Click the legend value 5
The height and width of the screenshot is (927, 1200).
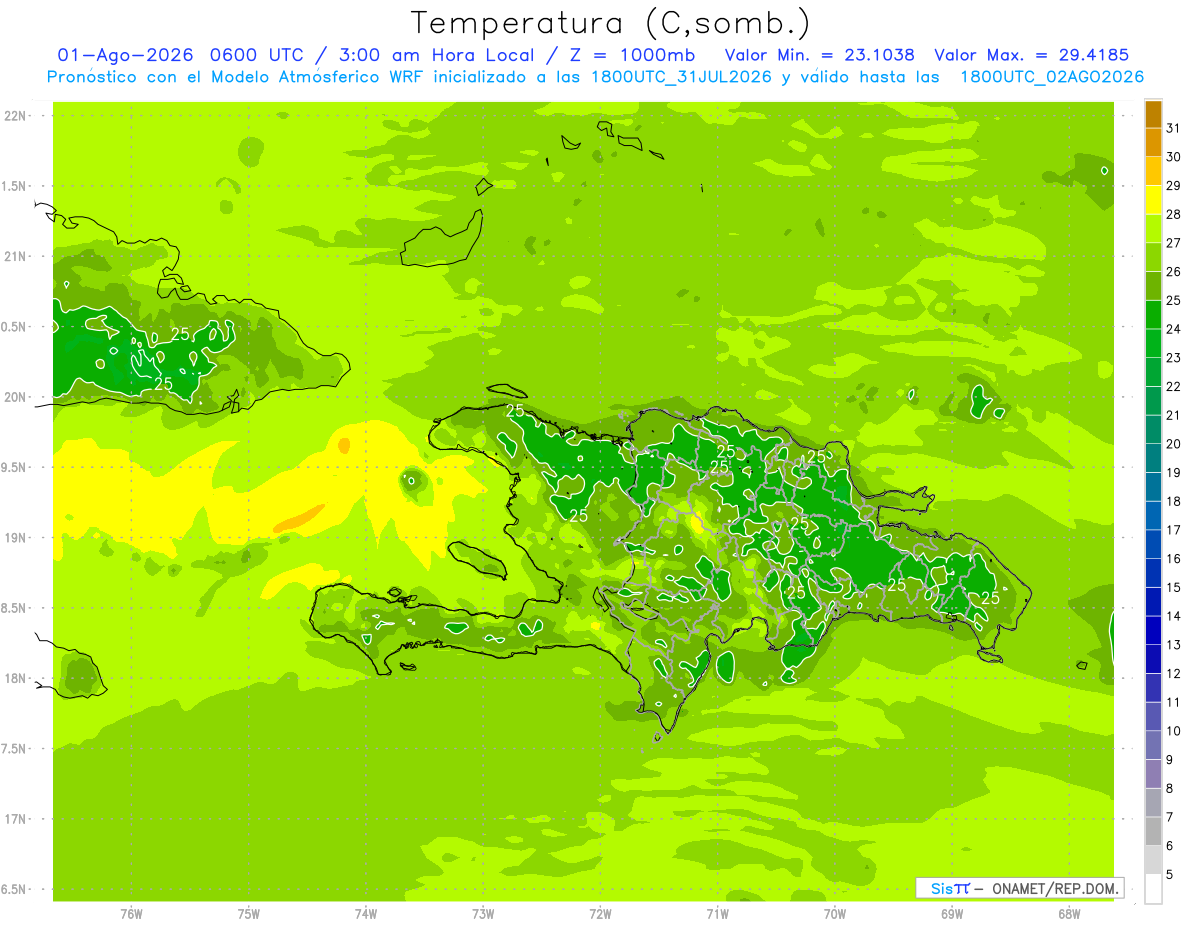(x=1171, y=874)
